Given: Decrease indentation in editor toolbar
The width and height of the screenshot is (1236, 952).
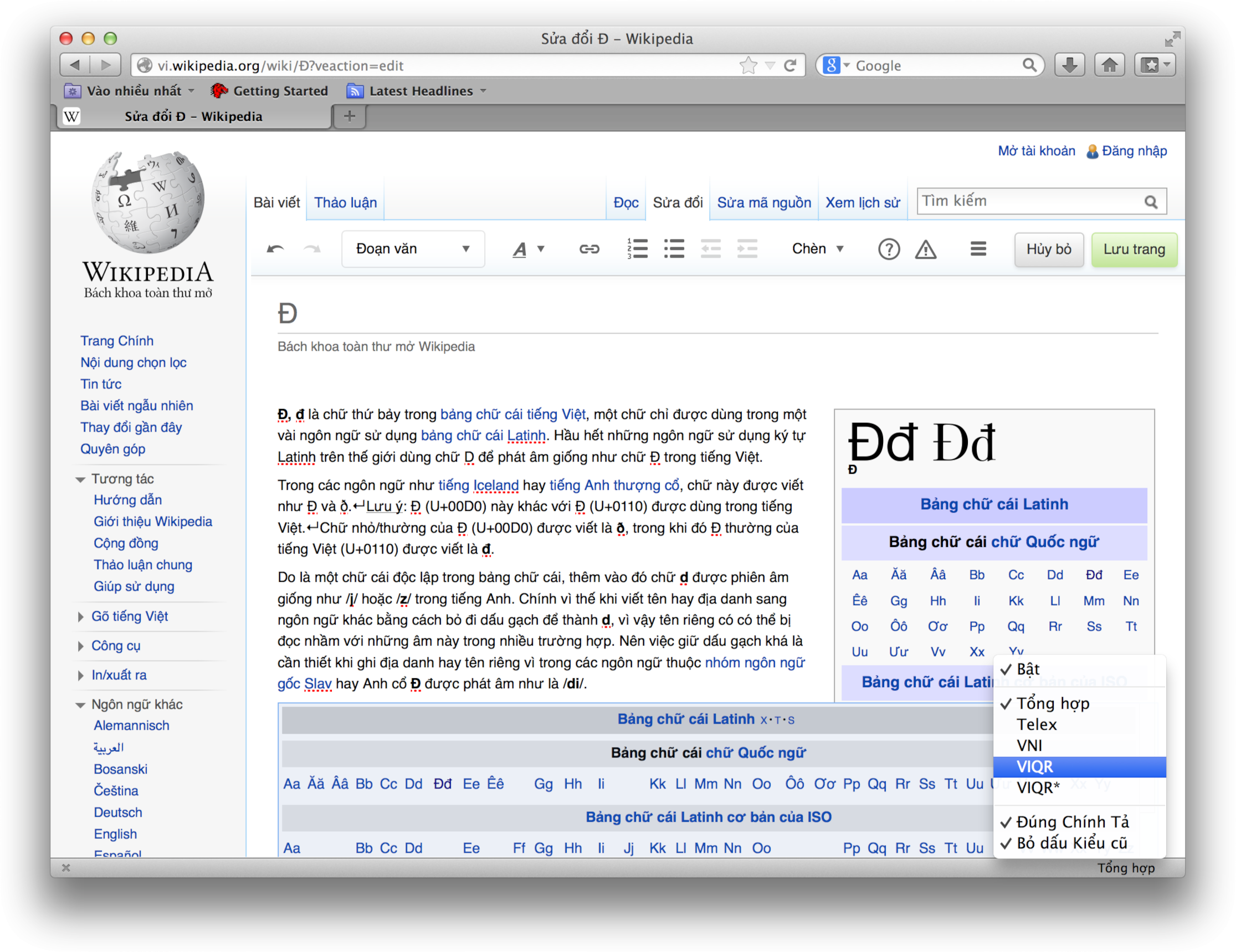Looking at the screenshot, I should [x=710, y=248].
